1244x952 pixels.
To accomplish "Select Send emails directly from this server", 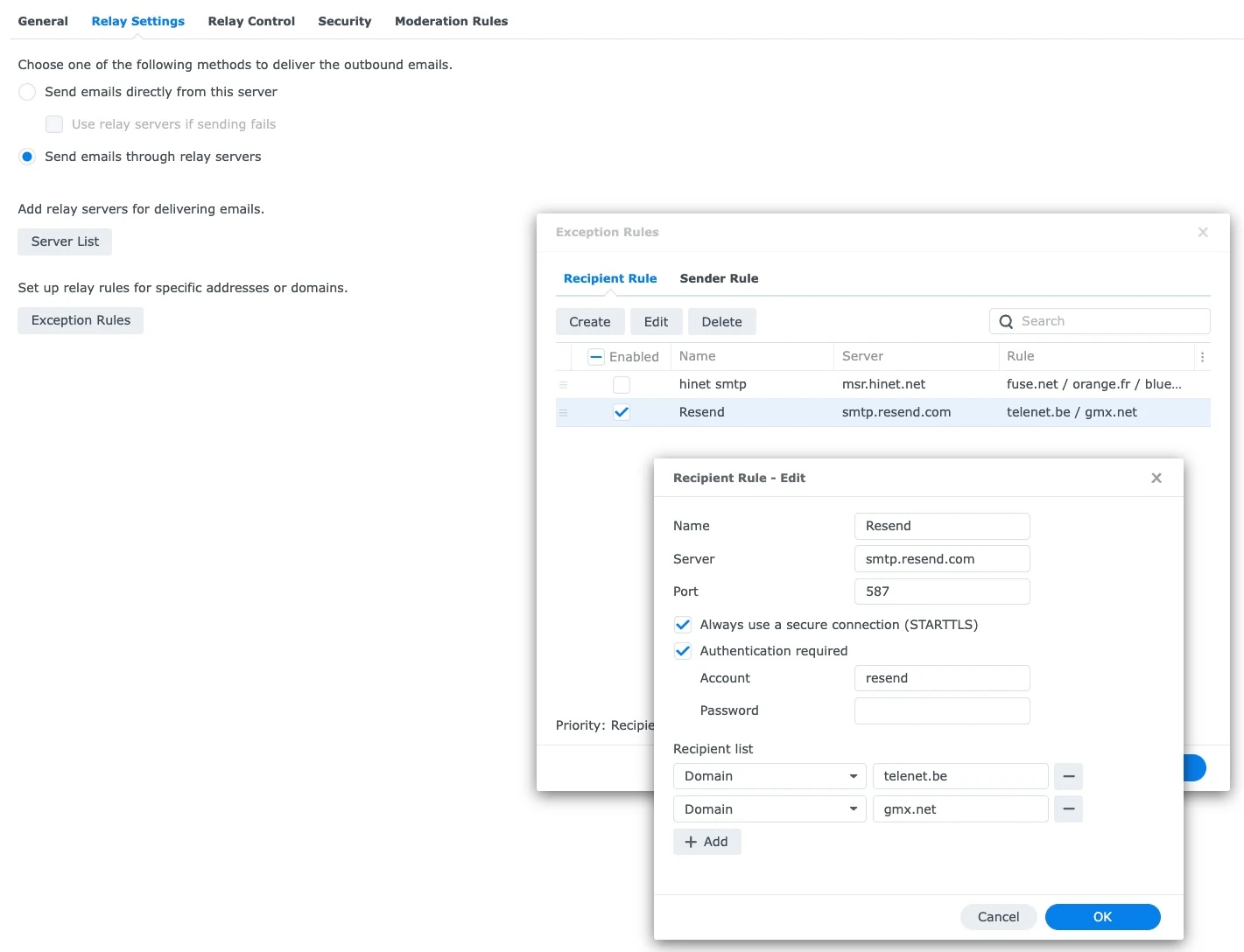I will (x=27, y=92).
